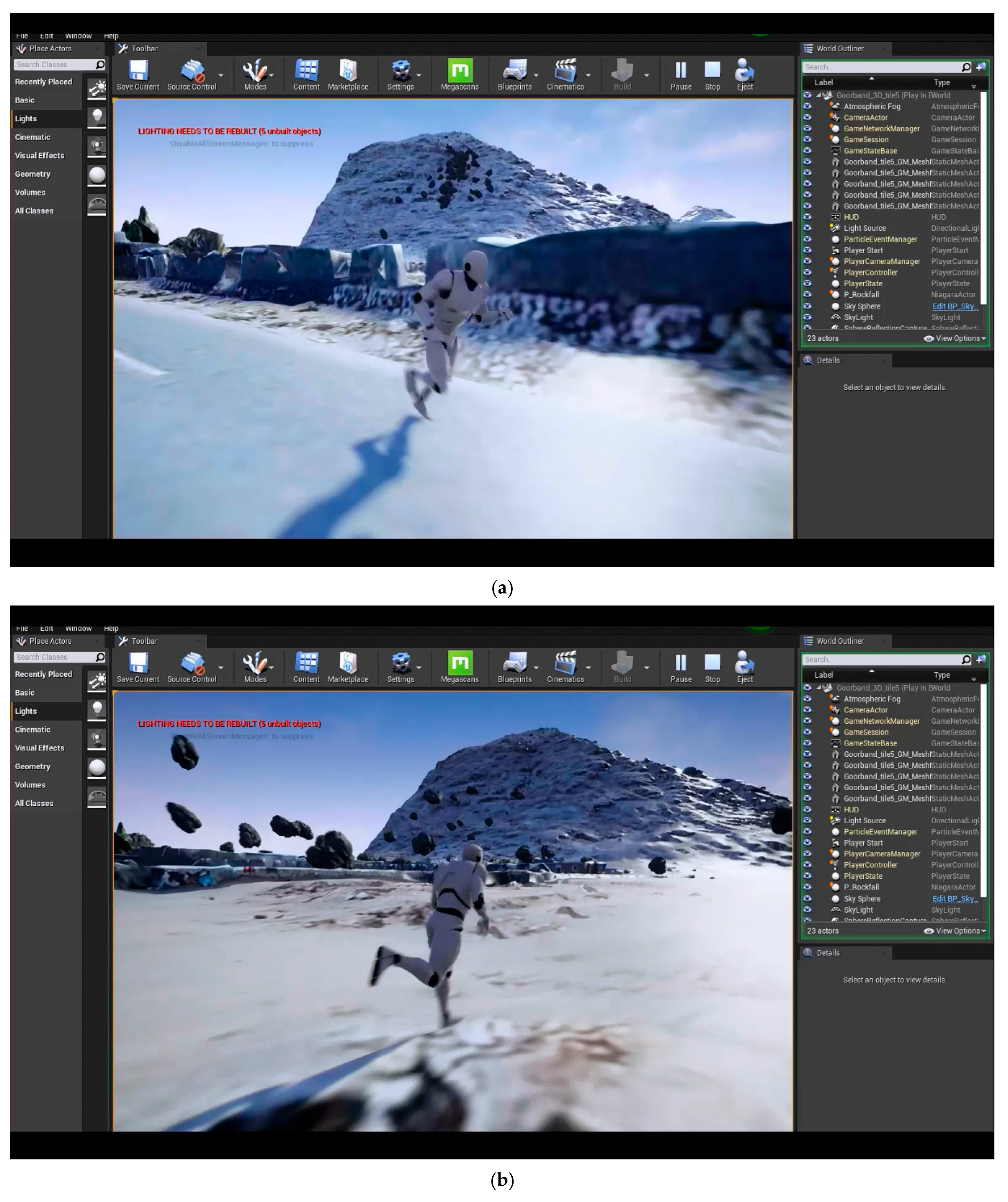
Task: Hide Atmospheric Fog via eye icon, figure (a)
Action: click(x=807, y=107)
